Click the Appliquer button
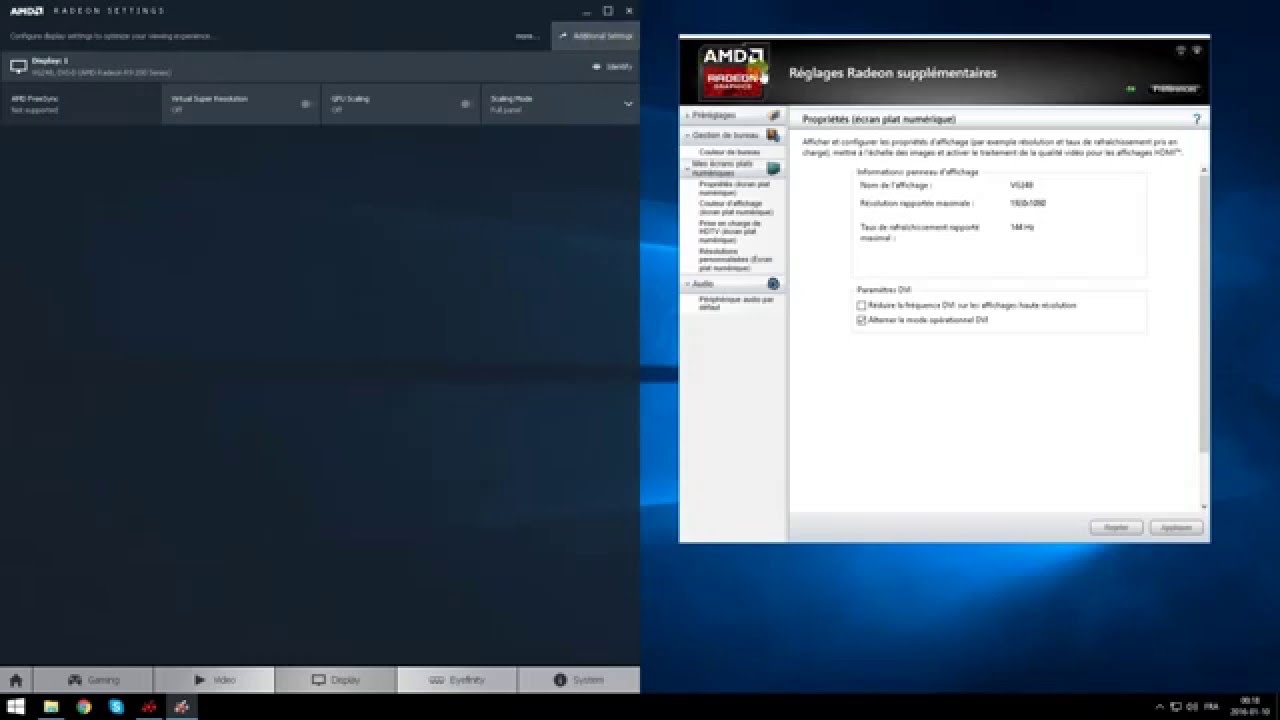Viewport: 1280px width, 720px height. pos(1176,527)
